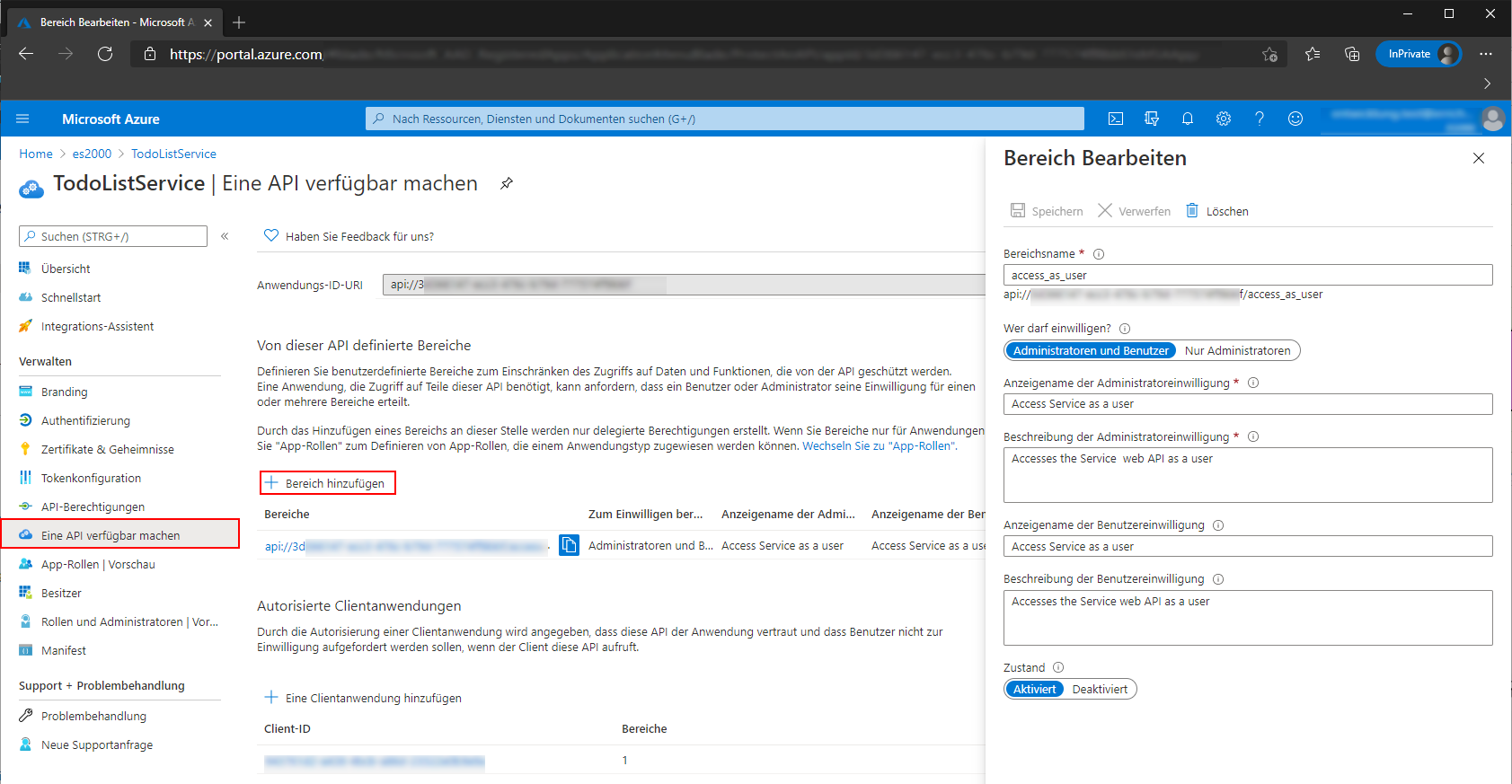The width and height of the screenshot is (1512, 784).
Task: Open the help question mark menu
Action: [1260, 119]
